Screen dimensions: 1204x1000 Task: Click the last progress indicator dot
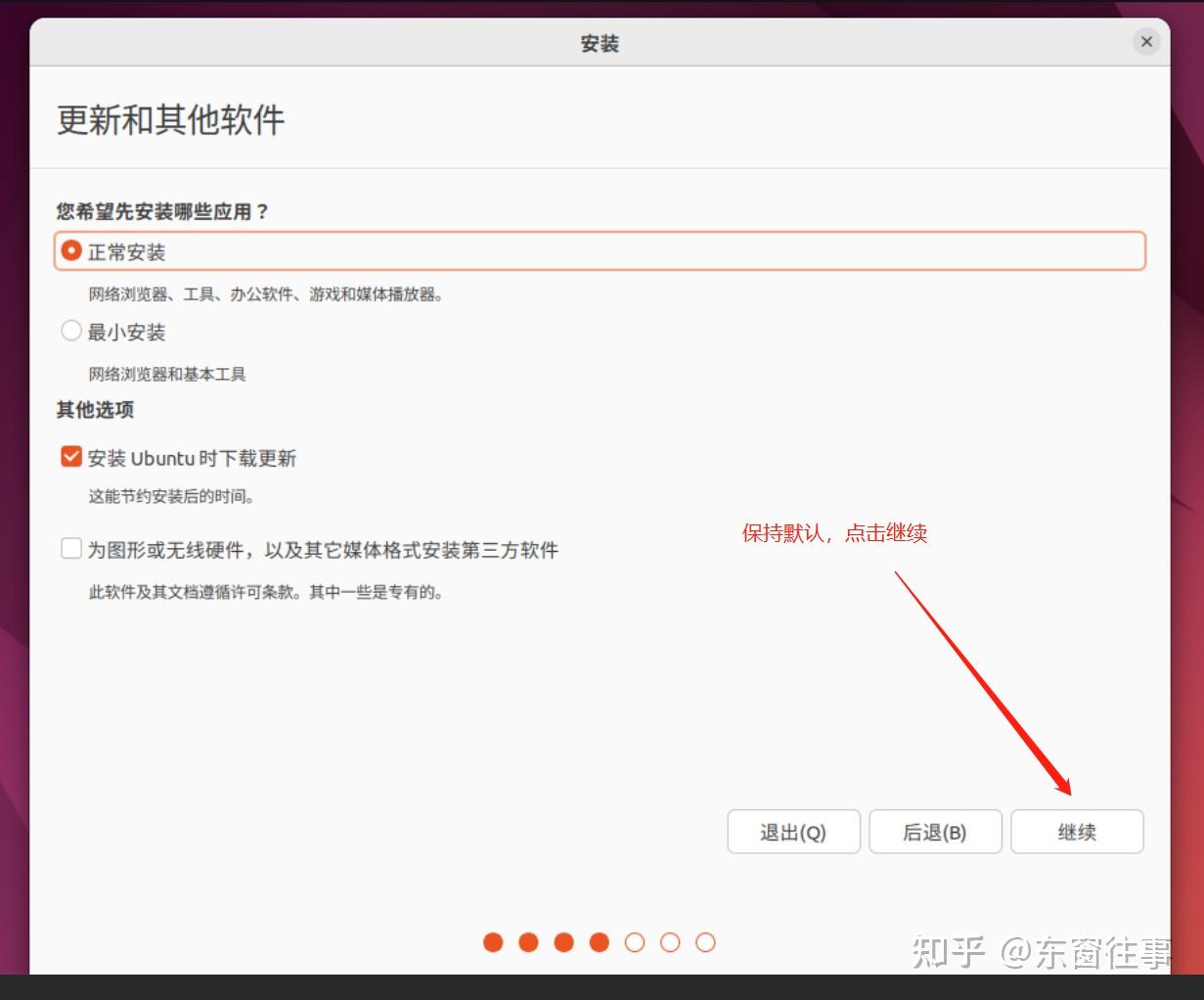(x=705, y=941)
